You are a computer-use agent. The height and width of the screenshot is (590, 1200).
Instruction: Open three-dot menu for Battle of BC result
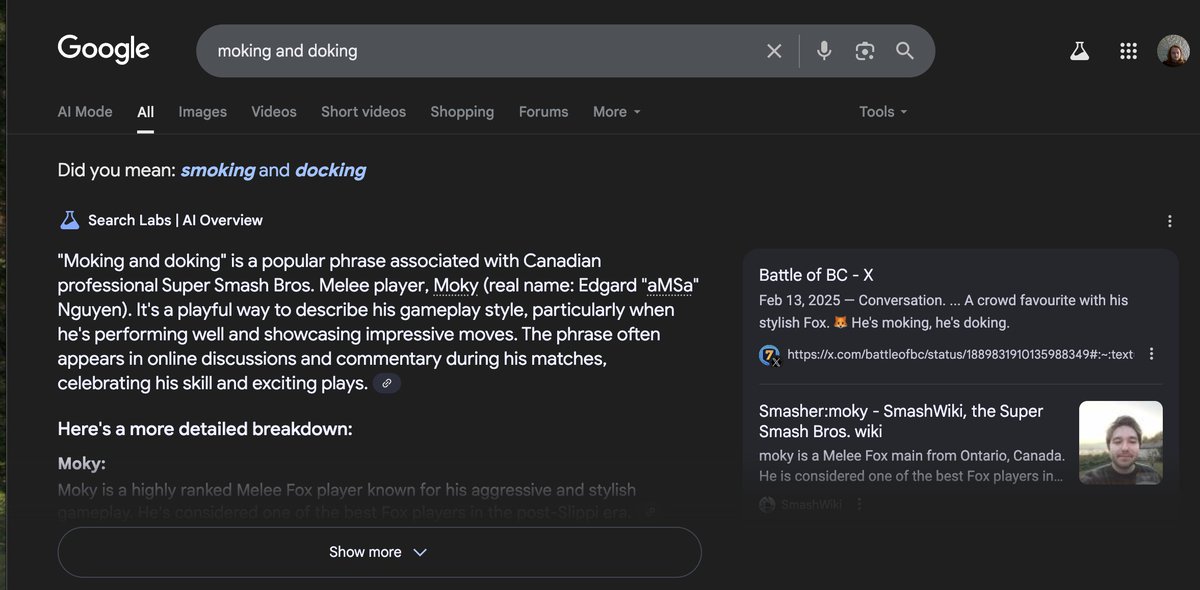(1151, 354)
